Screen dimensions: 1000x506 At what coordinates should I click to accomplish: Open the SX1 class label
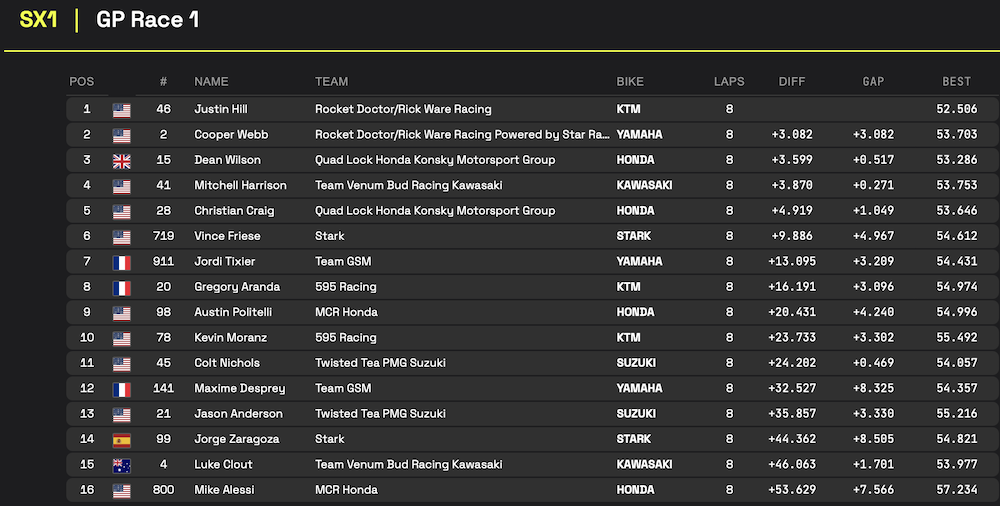38,20
